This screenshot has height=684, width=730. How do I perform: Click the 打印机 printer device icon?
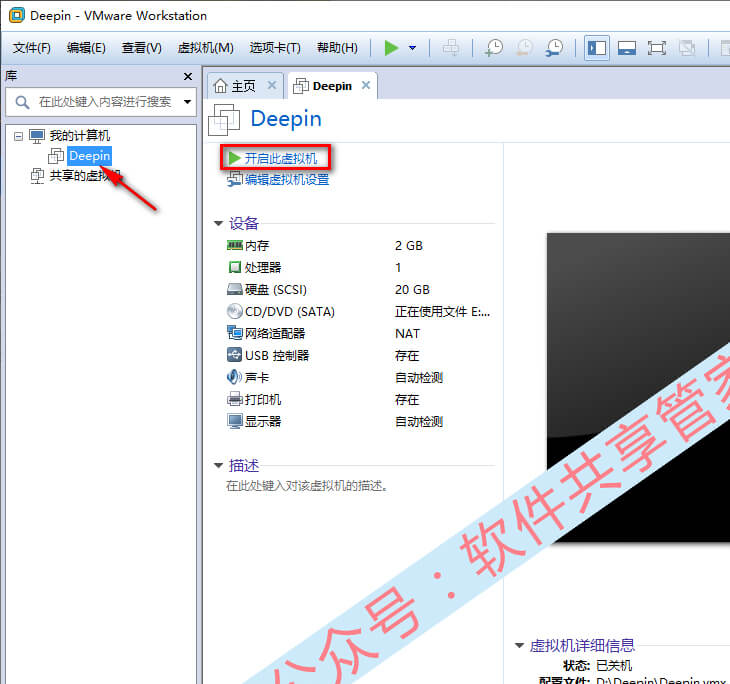235,399
